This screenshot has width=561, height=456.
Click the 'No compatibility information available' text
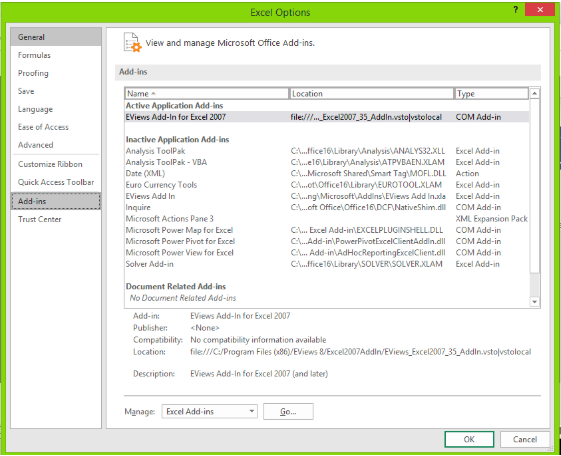tap(258, 340)
